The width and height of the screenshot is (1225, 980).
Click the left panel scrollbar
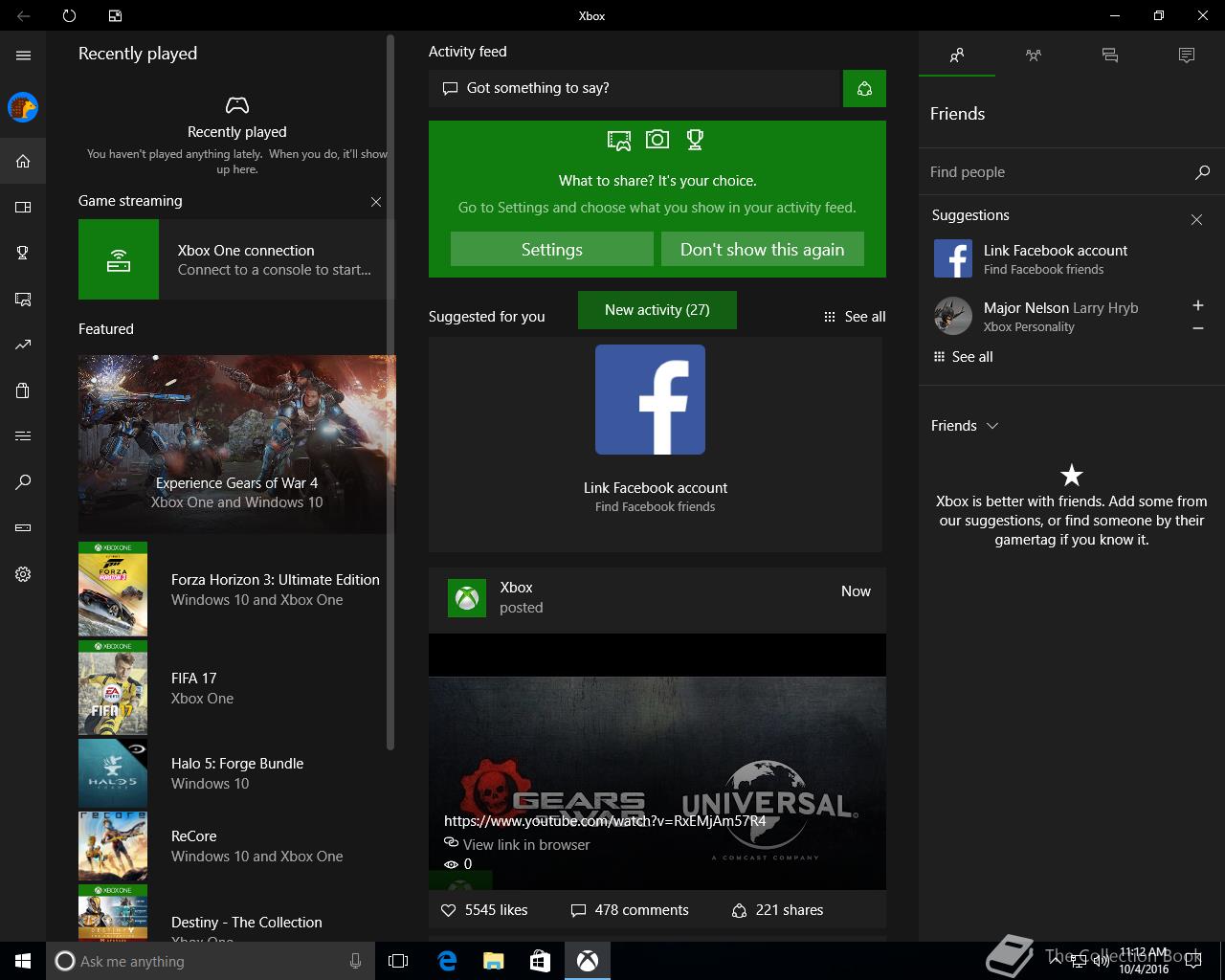click(390, 392)
